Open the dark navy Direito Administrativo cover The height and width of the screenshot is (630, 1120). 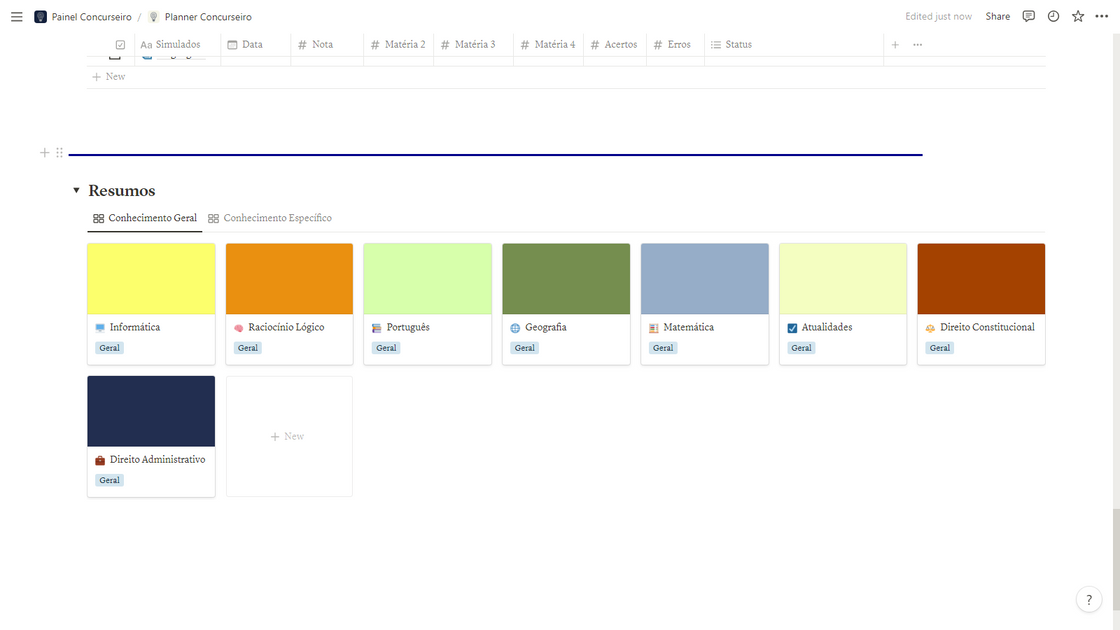point(151,411)
